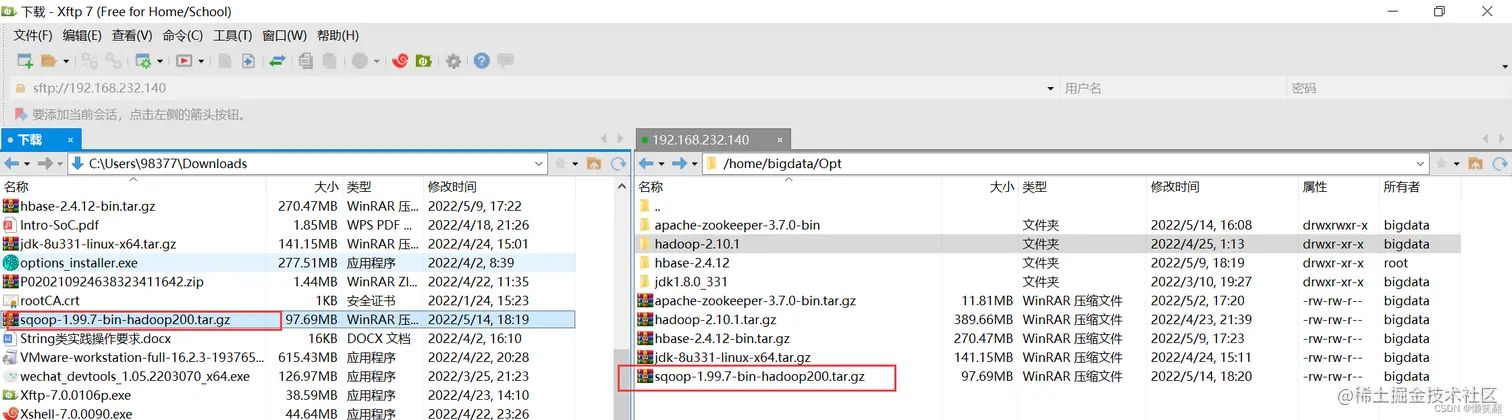Expand the local path C:\Users\98377\Downloads dropdown

coord(538,163)
